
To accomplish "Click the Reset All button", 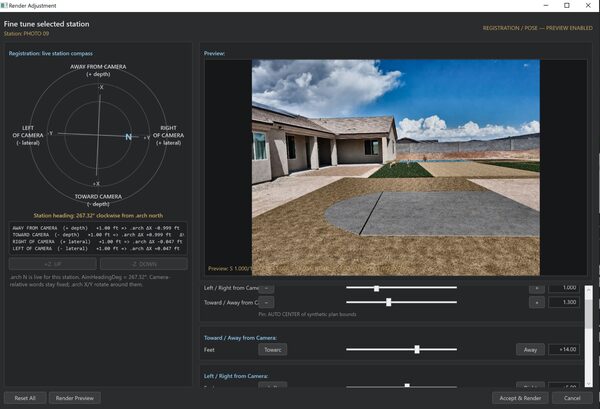I will coord(25,398).
